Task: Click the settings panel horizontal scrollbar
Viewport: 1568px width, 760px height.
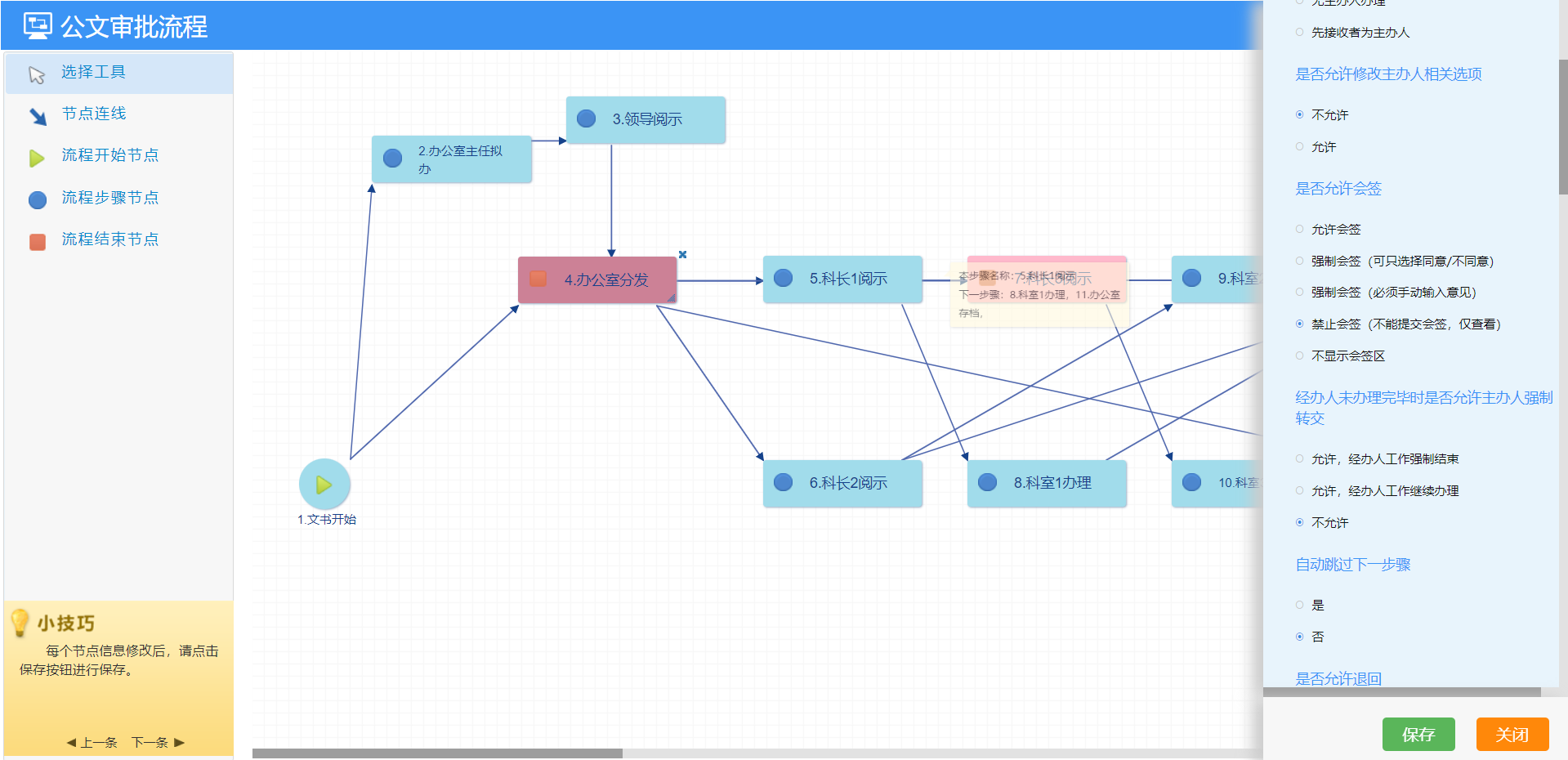Action: pos(1402,692)
